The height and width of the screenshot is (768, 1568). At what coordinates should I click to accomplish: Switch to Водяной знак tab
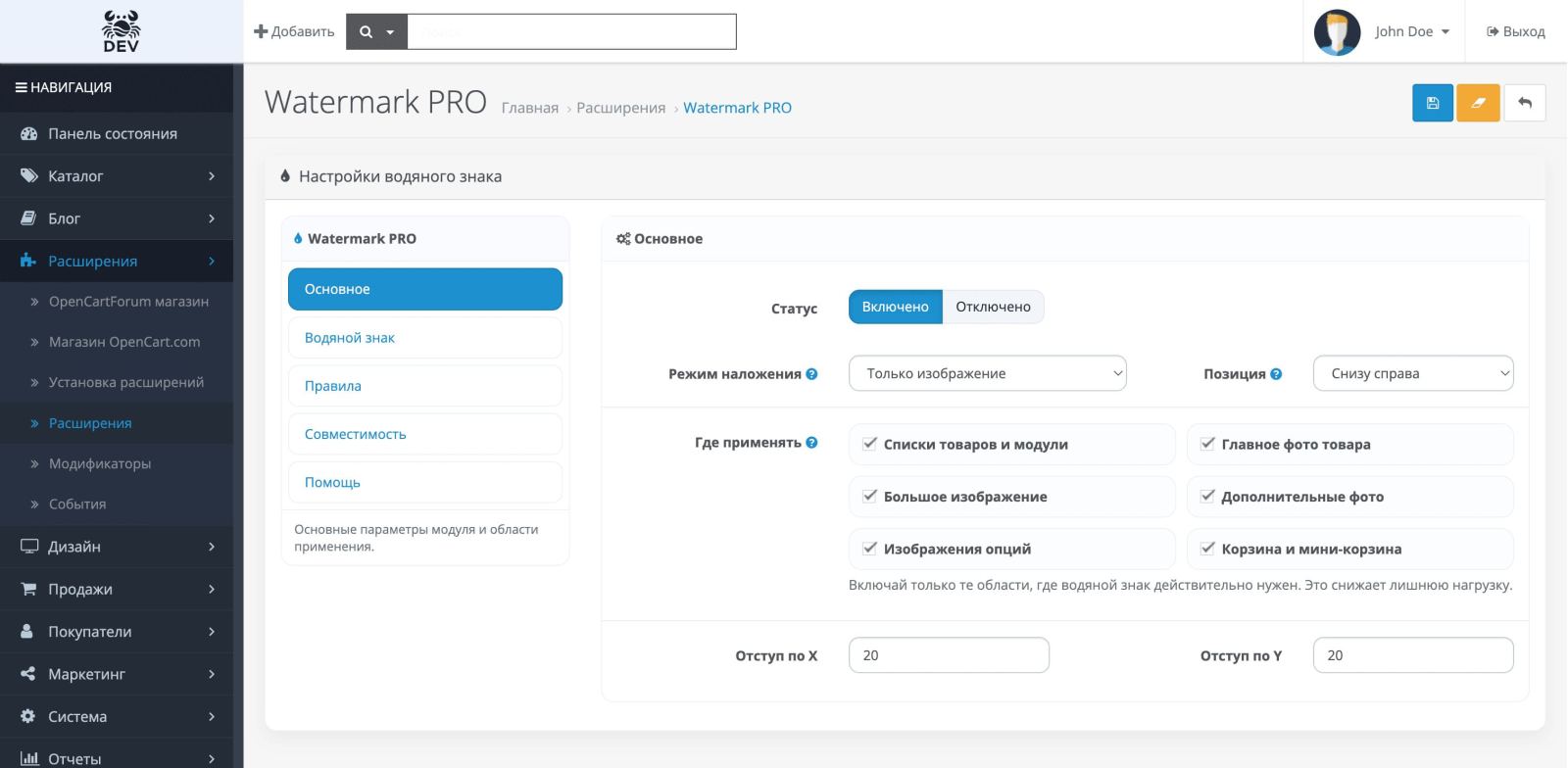[x=425, y=337]
